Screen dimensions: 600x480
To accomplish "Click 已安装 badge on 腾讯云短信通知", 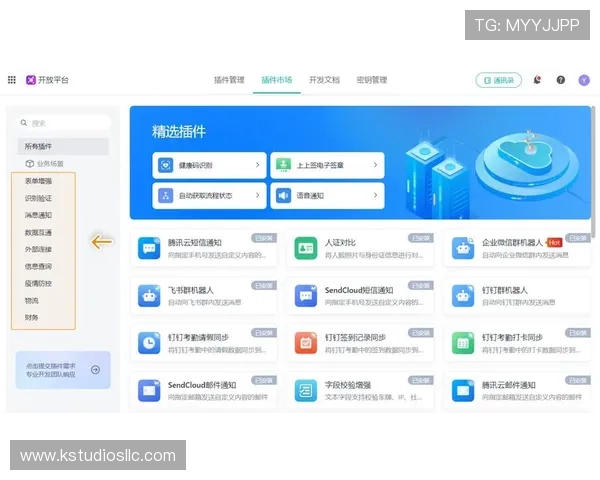I will (x=264, y=238).
